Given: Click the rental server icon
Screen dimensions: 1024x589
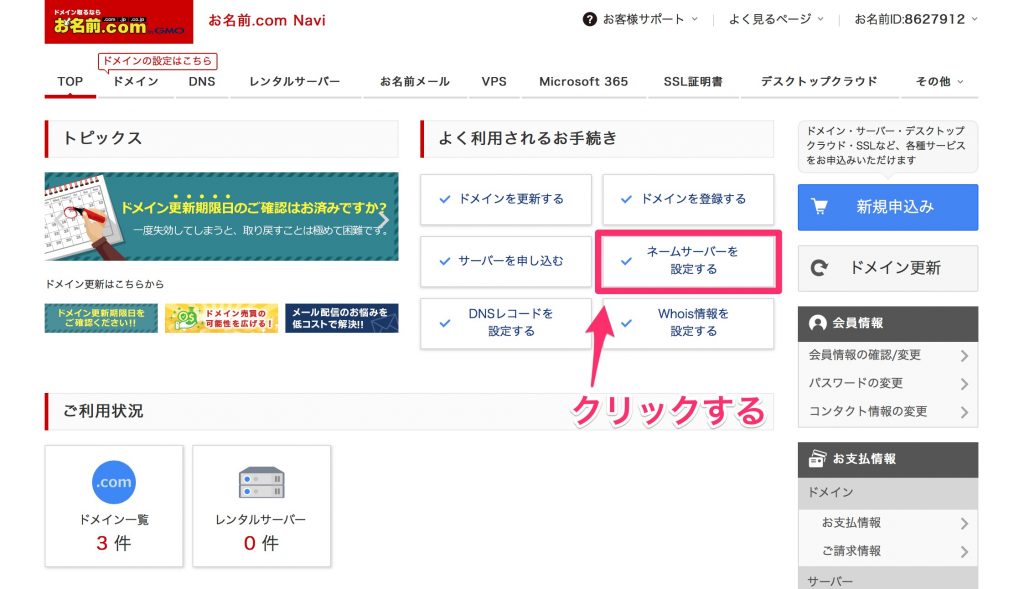Looking at the screenshot, I should coord(261,482).
